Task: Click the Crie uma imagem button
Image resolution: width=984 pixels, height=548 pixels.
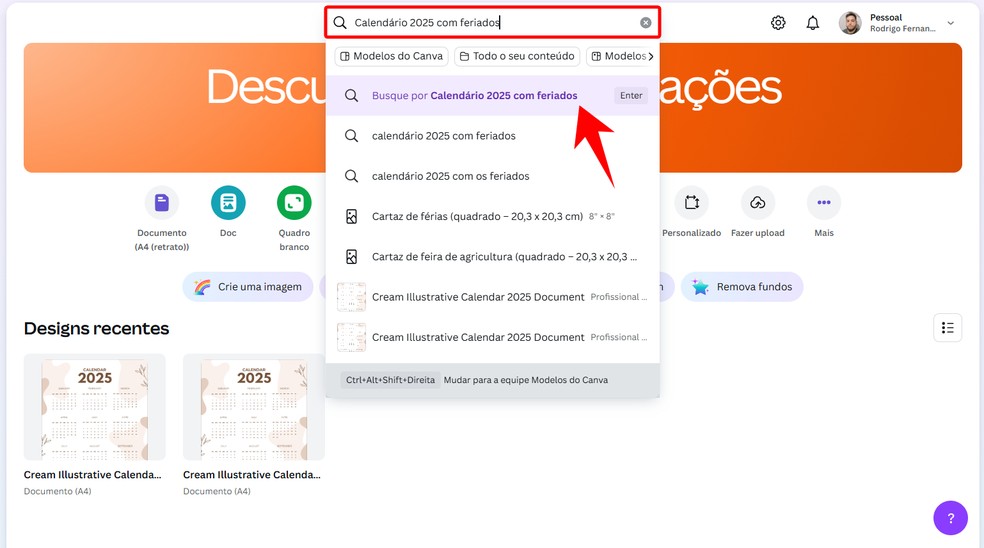Action: [x=248, y=287]
